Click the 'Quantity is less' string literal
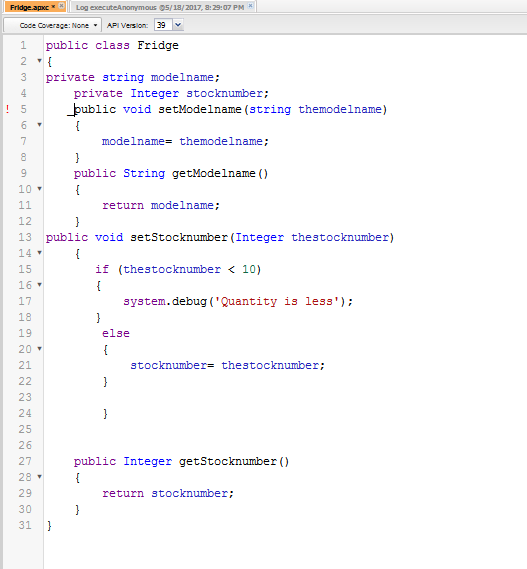527x569 pixels. [277, 302]
